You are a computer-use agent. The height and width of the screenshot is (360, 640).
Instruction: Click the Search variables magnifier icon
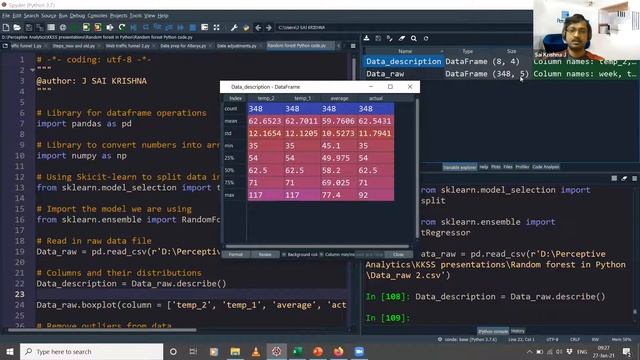click(413, 38)
